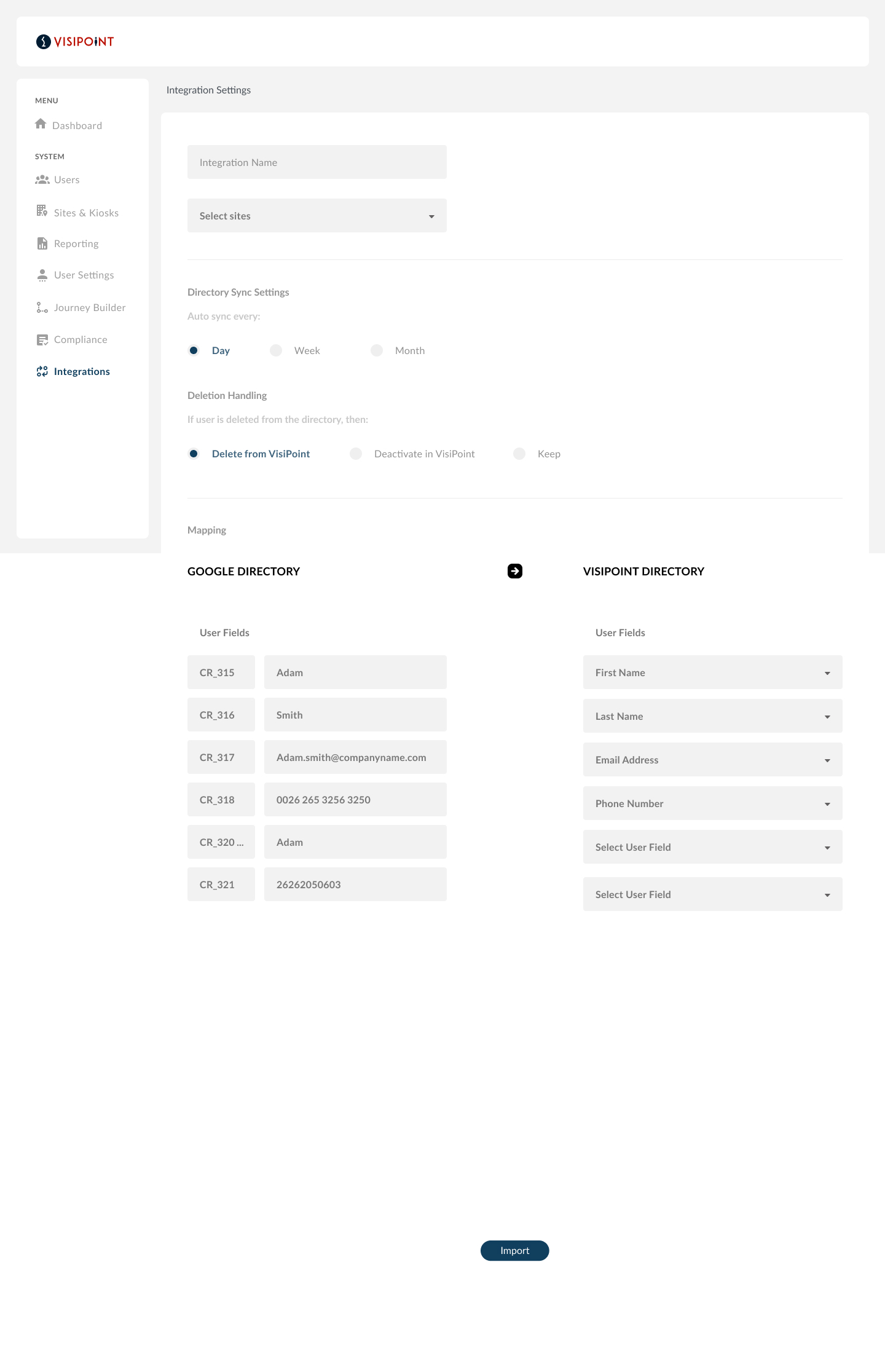
Task: Click the Smith value field
Action: pyautogui.click(x=355, y=715)
